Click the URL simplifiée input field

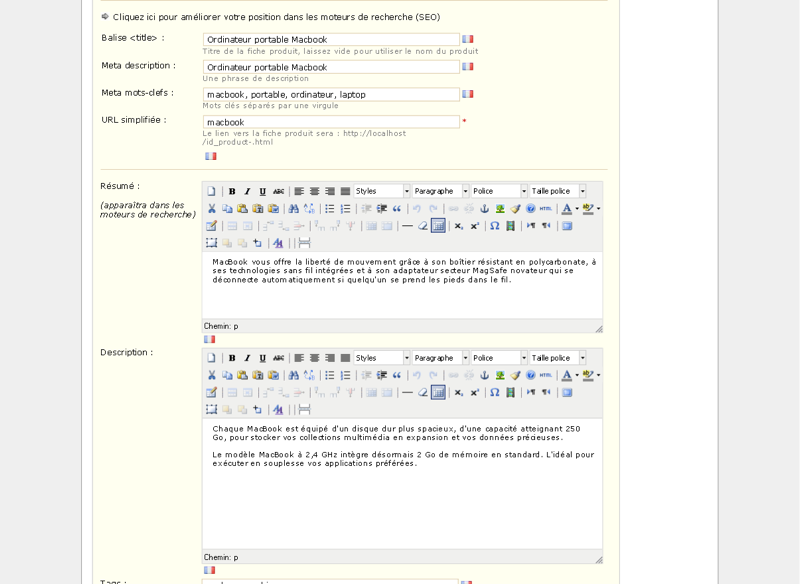331,122
